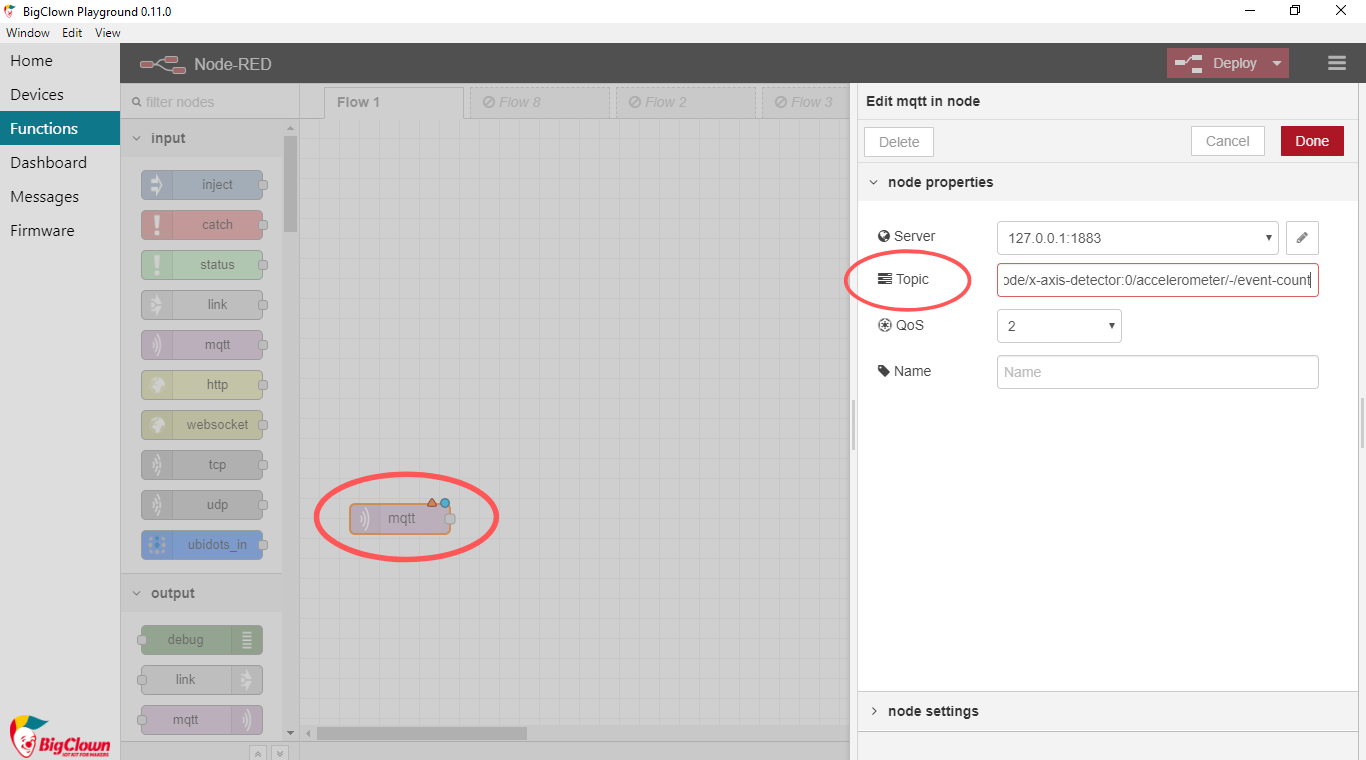This screenshot has width=1366, height=760.
Task: Click the palette vertical scrollbar
Action: click(x=290, y=184)
